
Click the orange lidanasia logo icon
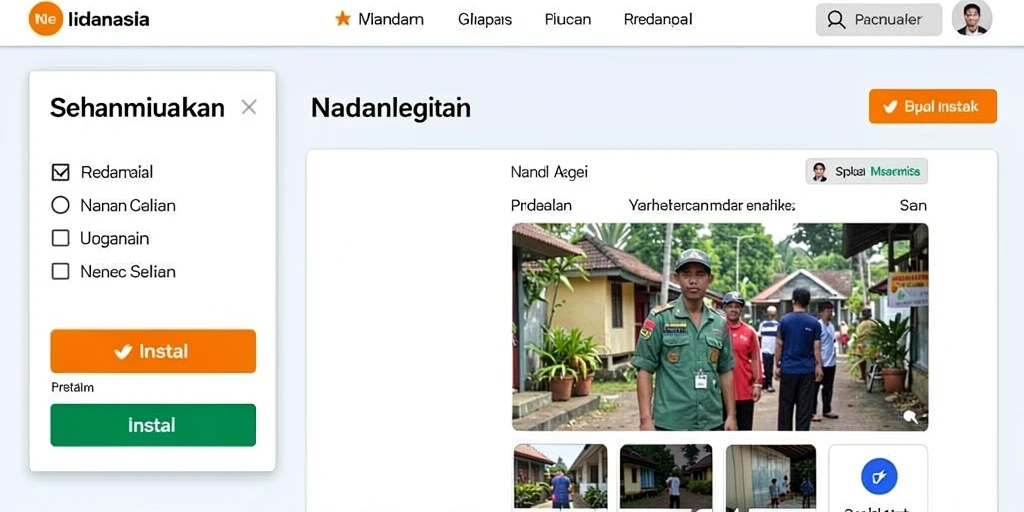point(46,19)
